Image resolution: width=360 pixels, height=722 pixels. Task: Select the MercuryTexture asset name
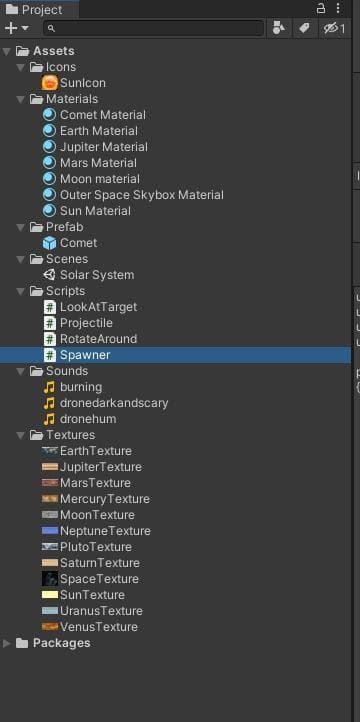pos(105,499)
